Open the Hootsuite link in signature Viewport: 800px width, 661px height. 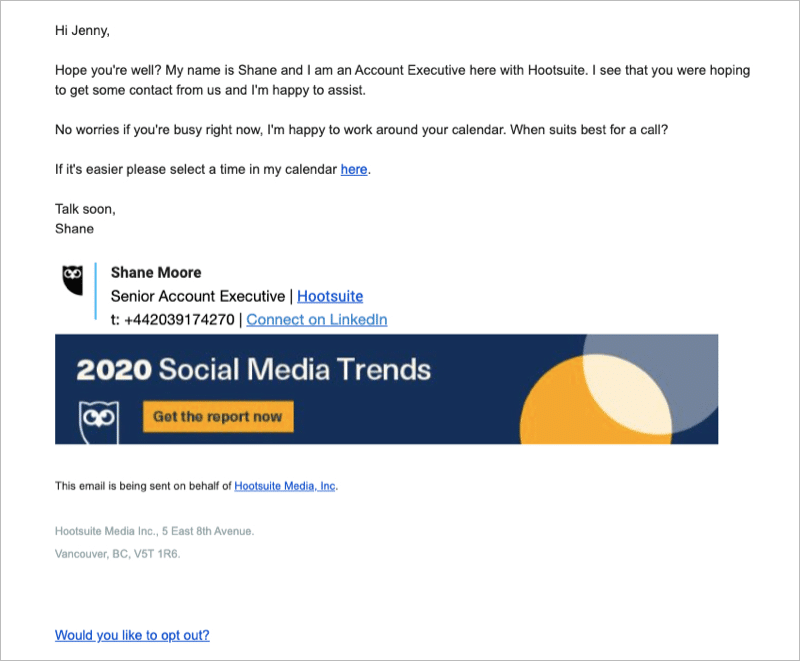[330, 296]
